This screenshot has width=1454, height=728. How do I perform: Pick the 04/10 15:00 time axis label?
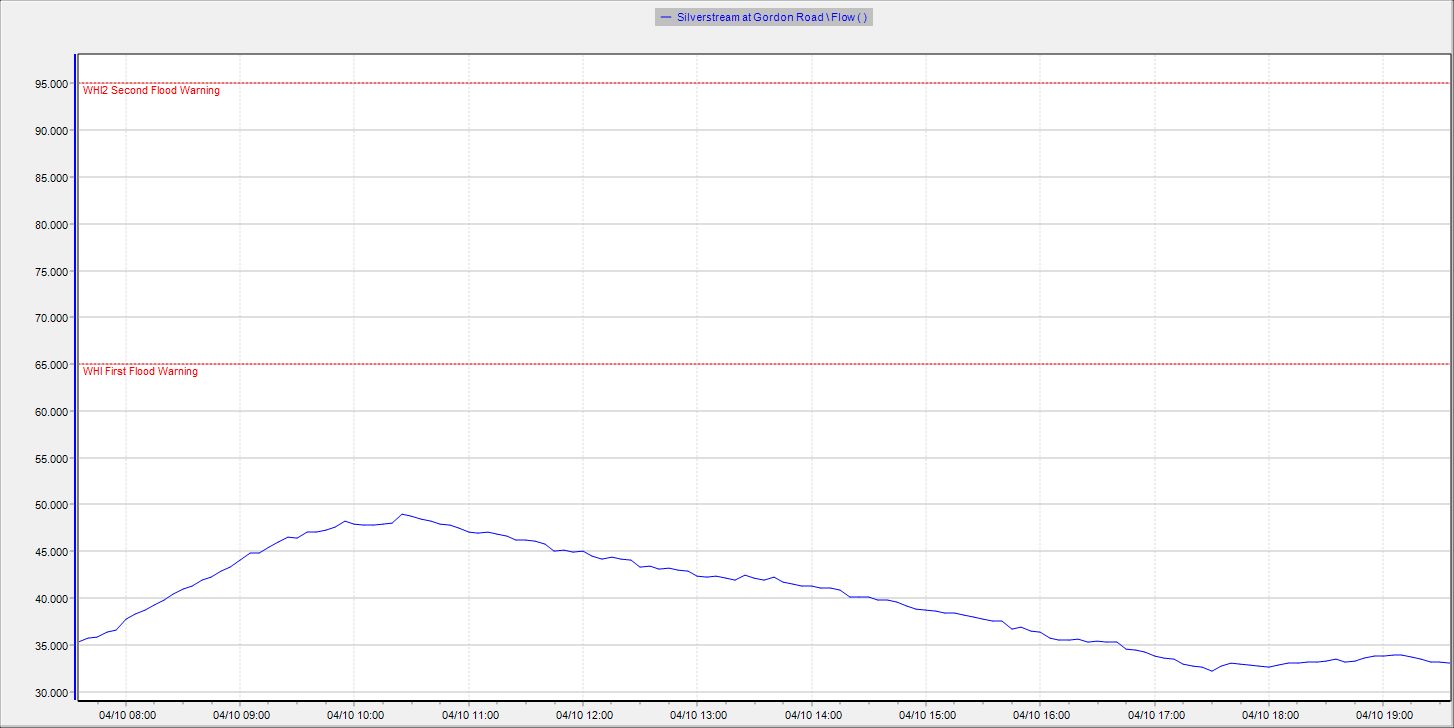(x=927, y=716)
